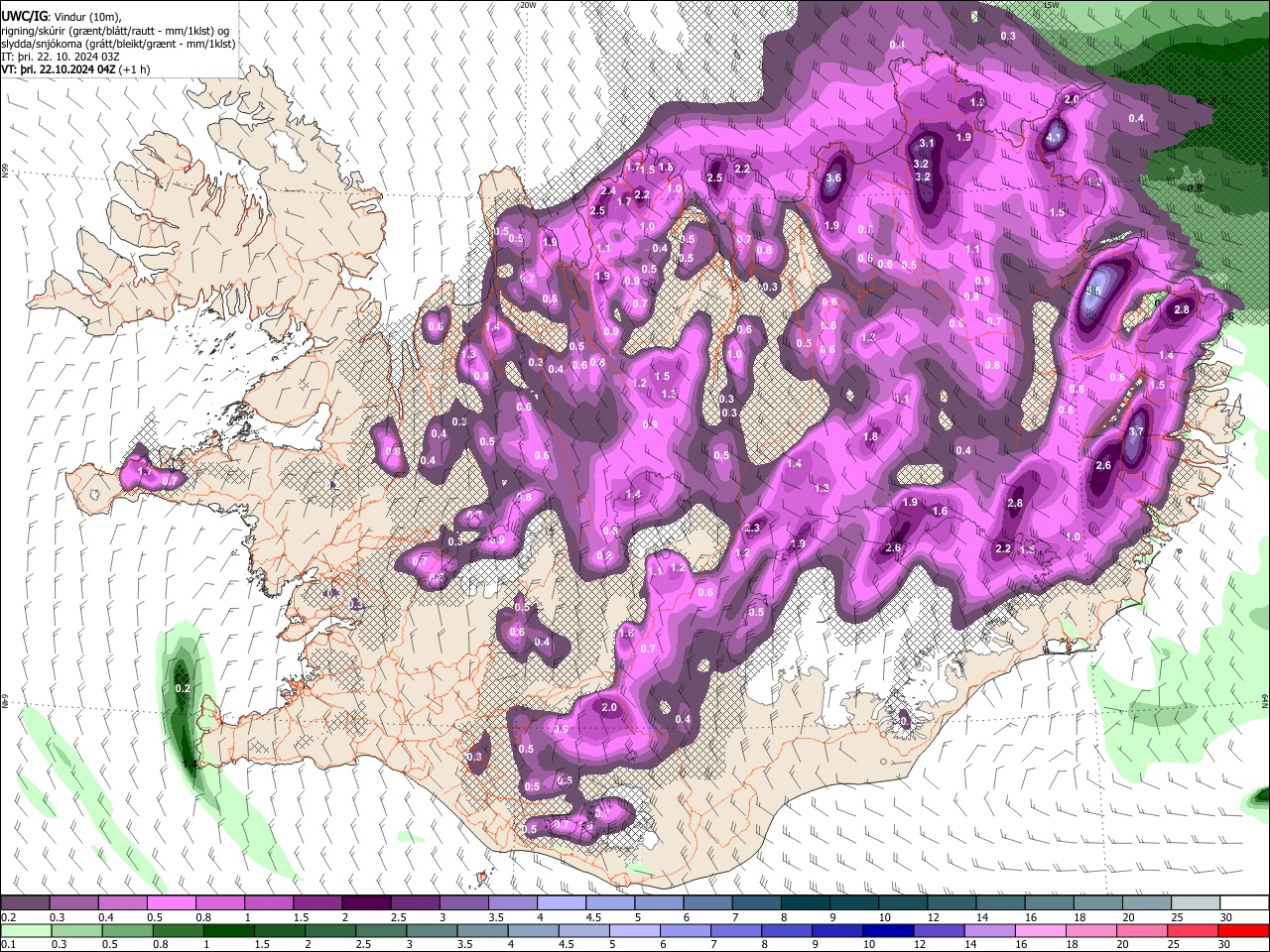The image size is (1270, 952).
Task: Click the 2.4 snowfall value in the north
Action: point(608,191)
